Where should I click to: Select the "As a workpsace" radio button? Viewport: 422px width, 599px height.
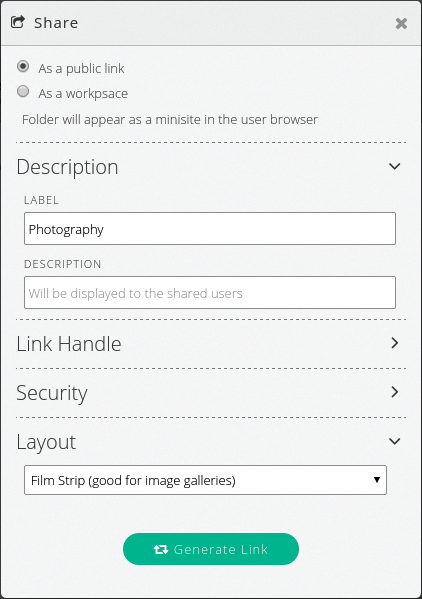[23, 91]
